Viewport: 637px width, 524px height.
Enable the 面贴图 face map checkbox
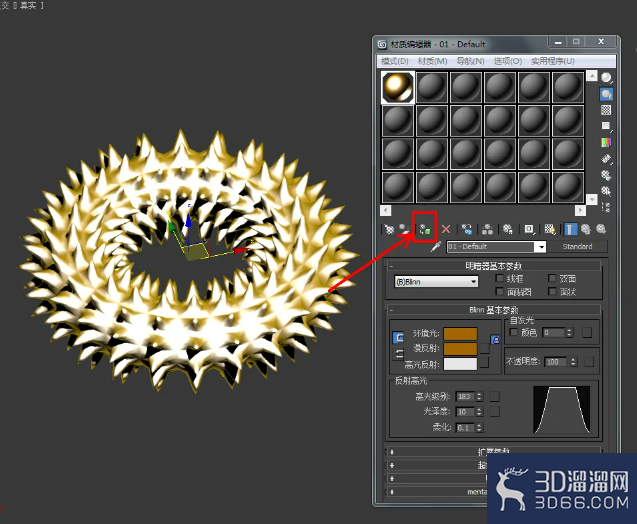click(500, 291)
